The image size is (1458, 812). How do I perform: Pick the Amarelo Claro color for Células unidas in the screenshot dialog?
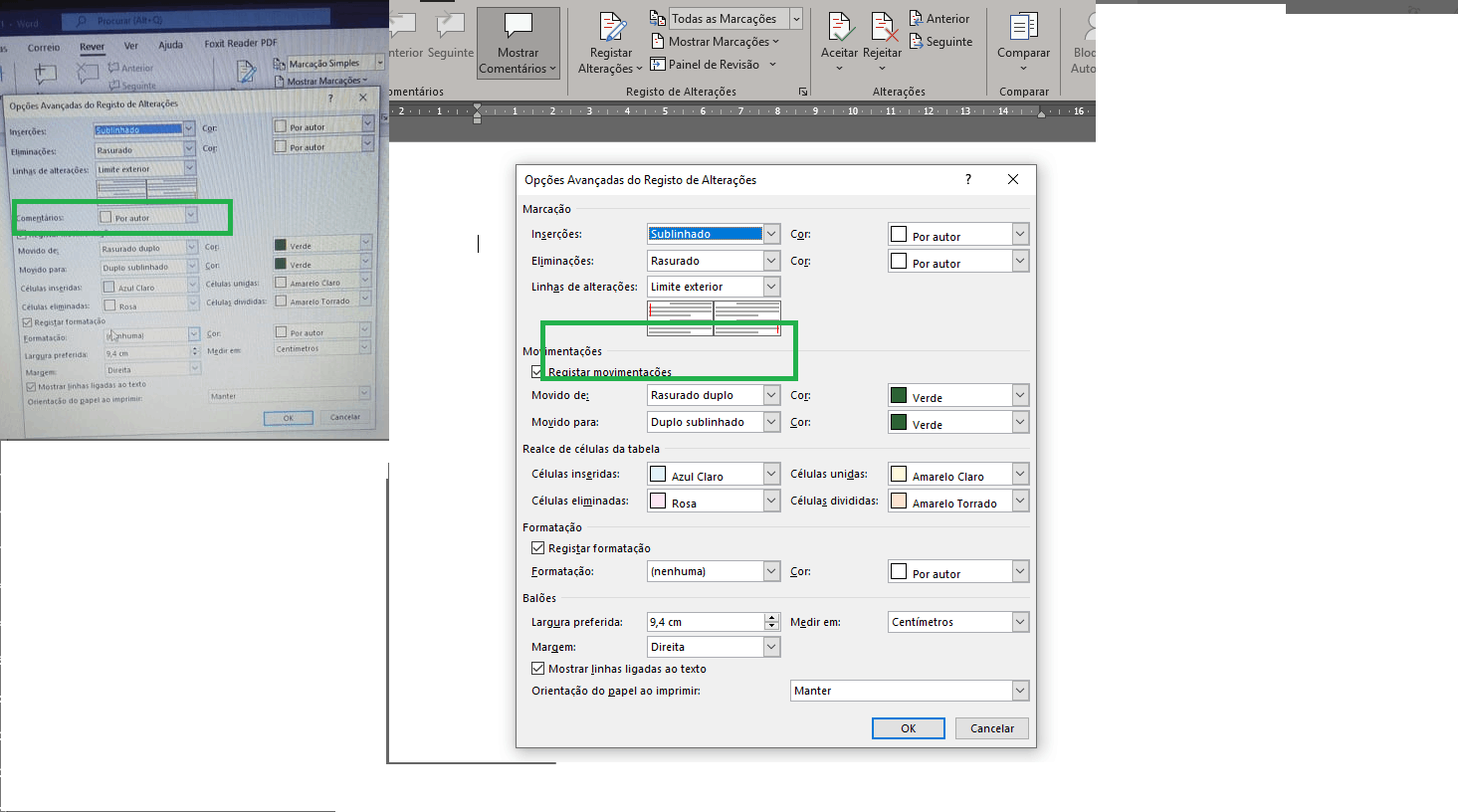click(958, 474)
